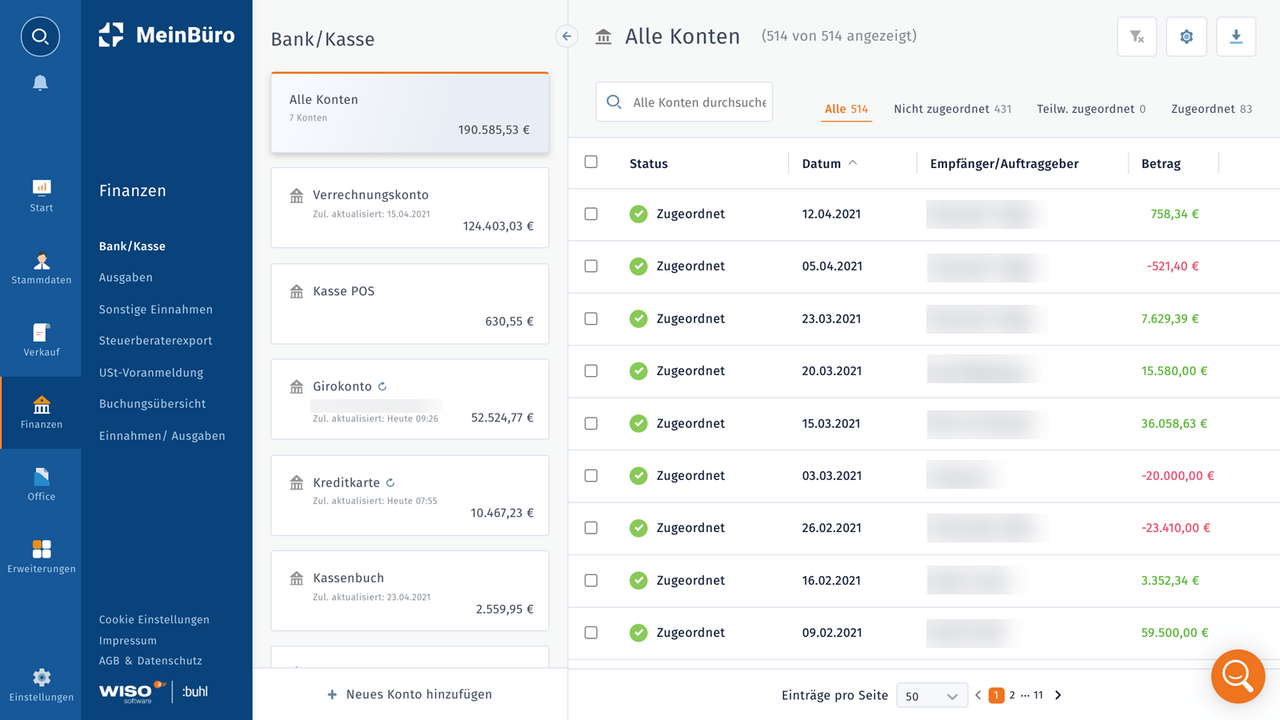Download transactions with export icon
Viewport: 1280px width, 720px height.
pos(1236,37)
